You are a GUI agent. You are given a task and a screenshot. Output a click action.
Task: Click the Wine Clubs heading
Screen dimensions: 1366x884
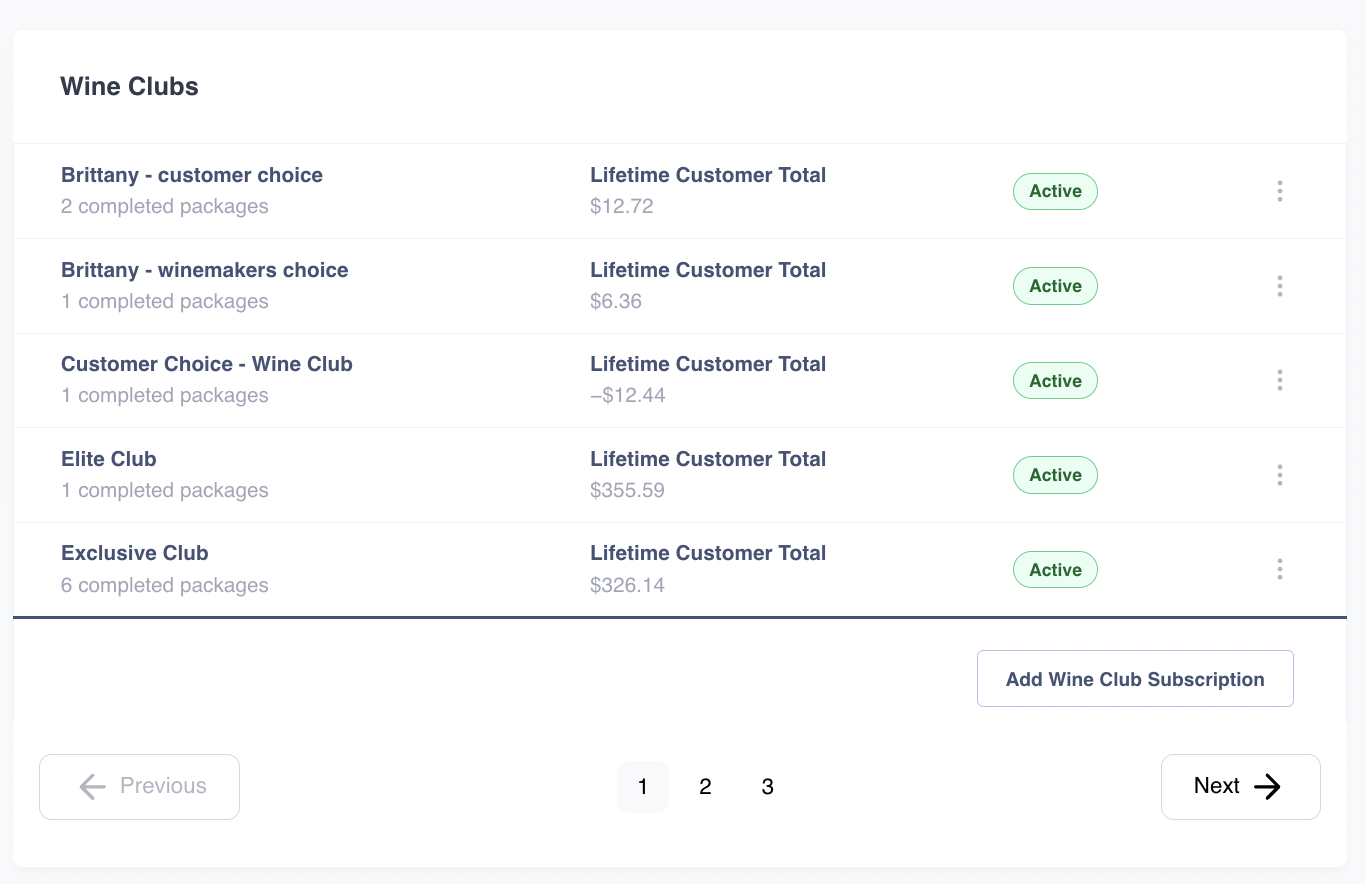(x=129, y=87)
